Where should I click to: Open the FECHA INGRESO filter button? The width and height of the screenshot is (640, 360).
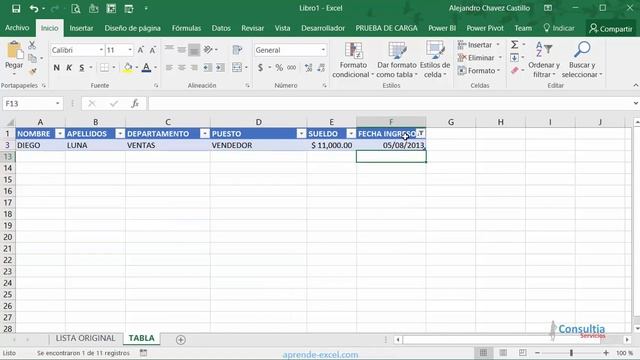click(421, 134)
